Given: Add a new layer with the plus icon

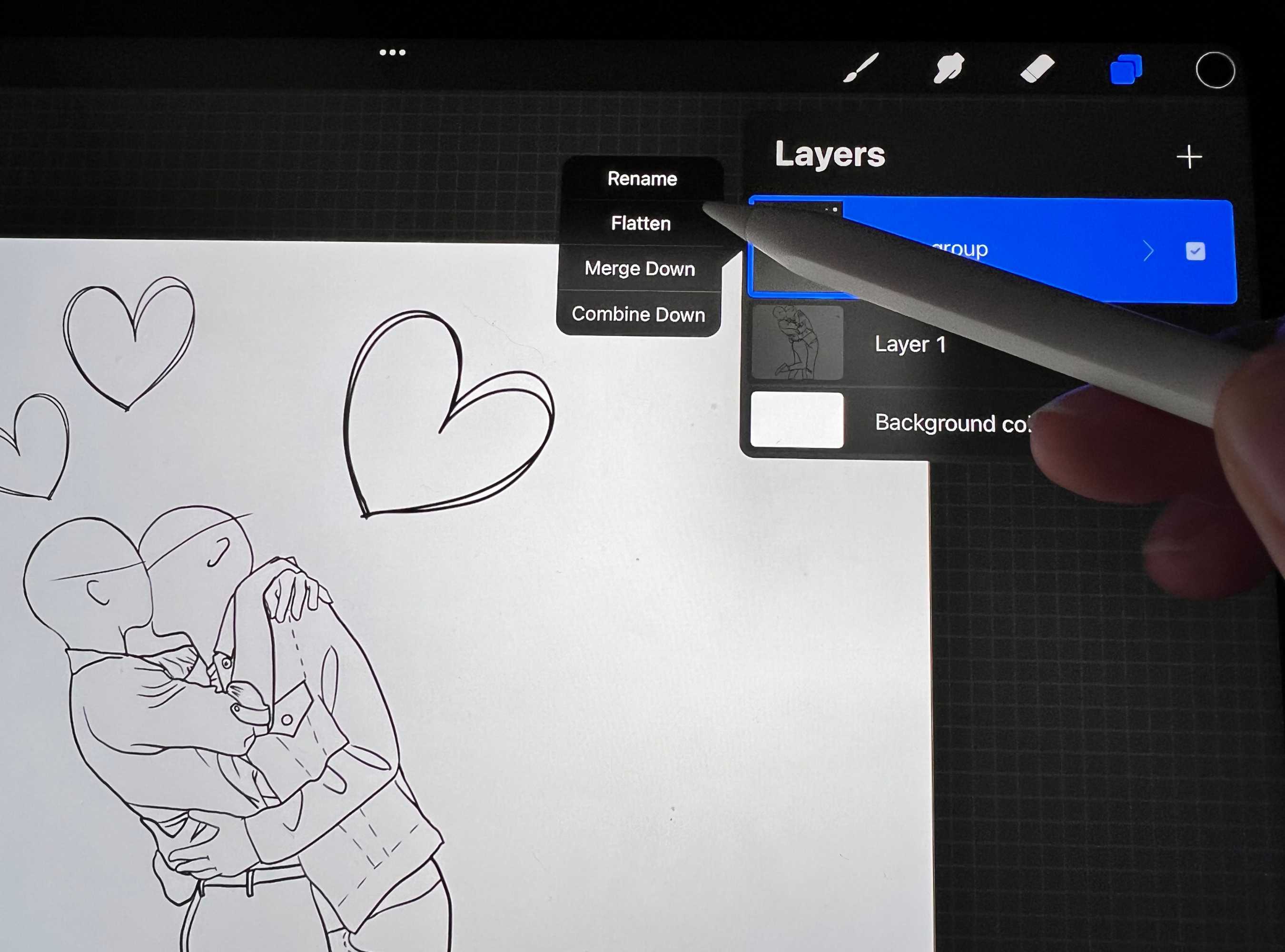Looking at the screenshot, I should tap(1190, 156).
